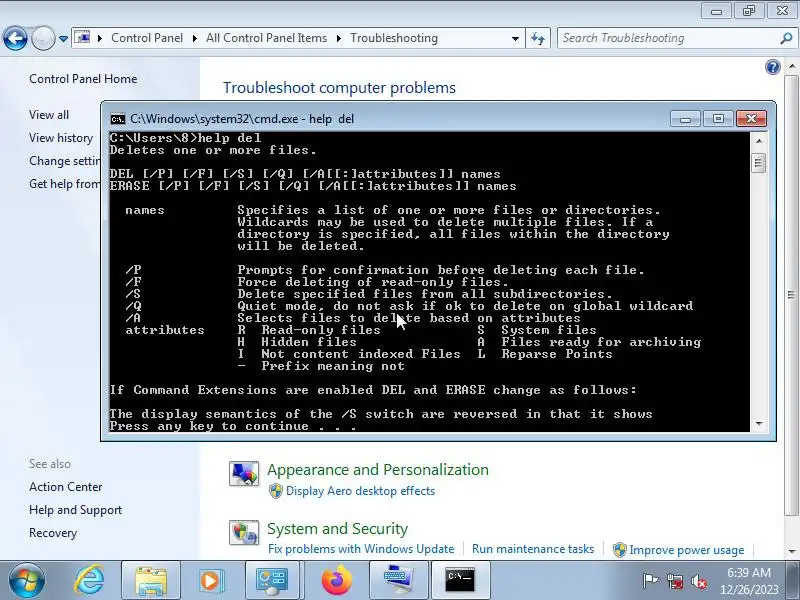Open Display Aero desktop effects
Image resolution: width=800 pixels, height=600 pixels.
click(360, 491)
